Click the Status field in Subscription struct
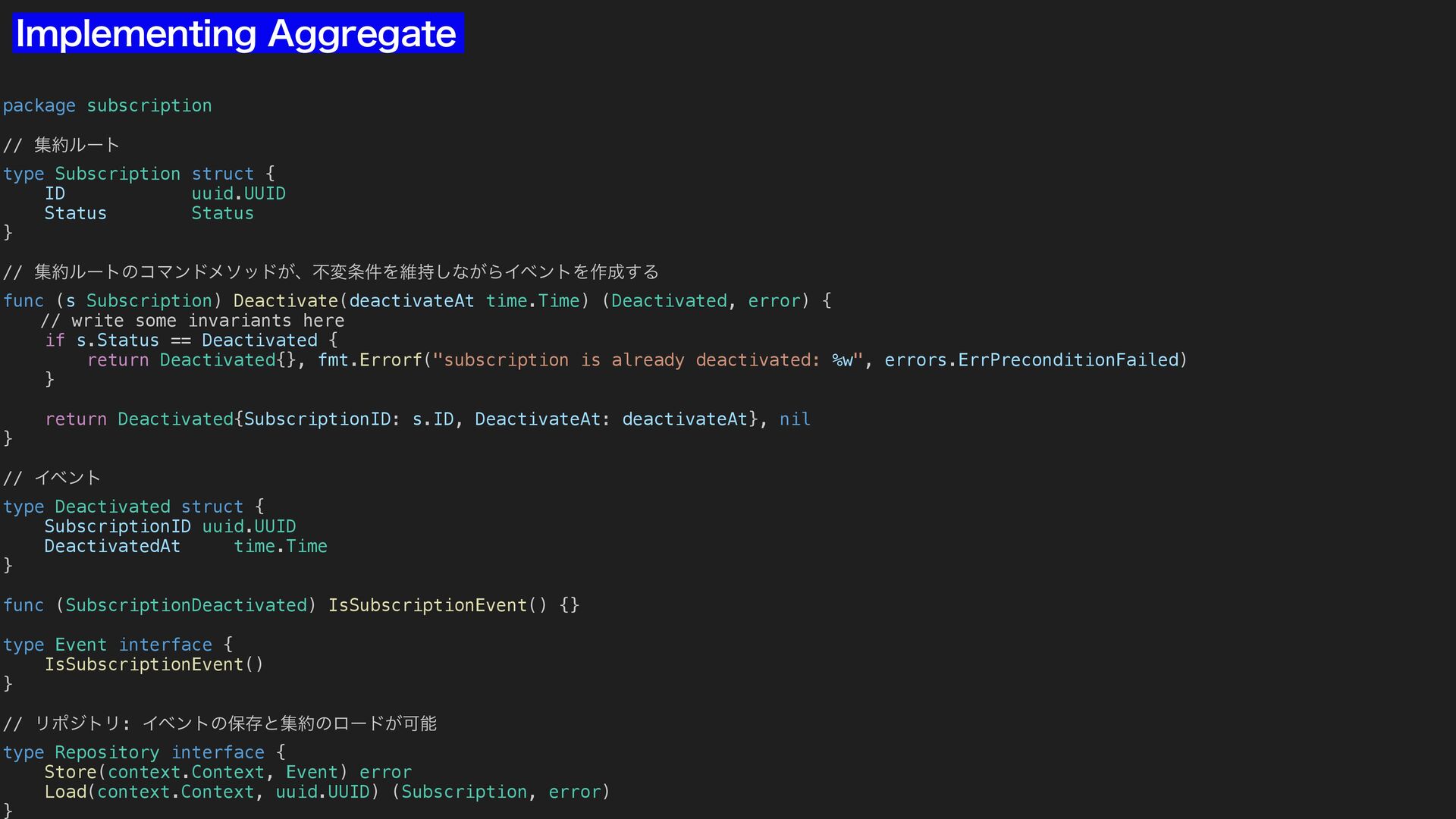Viewport: 1456px width, 819px height. click(x=75, y=213)
